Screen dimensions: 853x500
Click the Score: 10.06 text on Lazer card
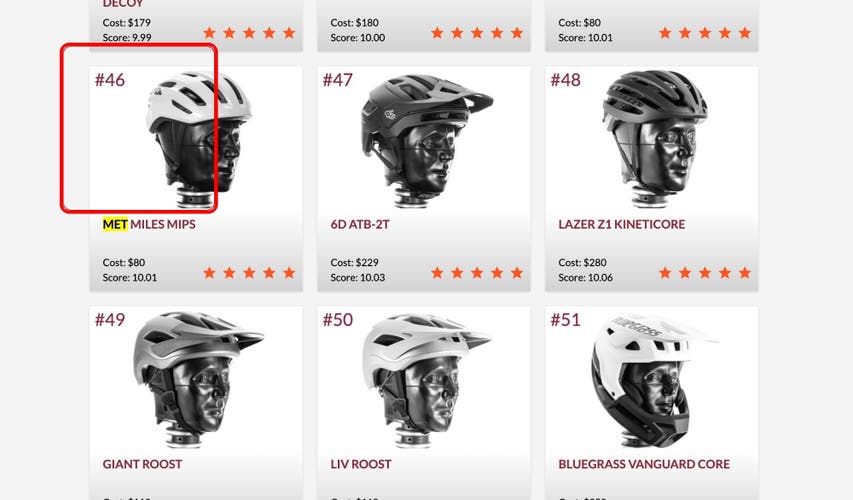pyautogui.click(x=585, y=277)
